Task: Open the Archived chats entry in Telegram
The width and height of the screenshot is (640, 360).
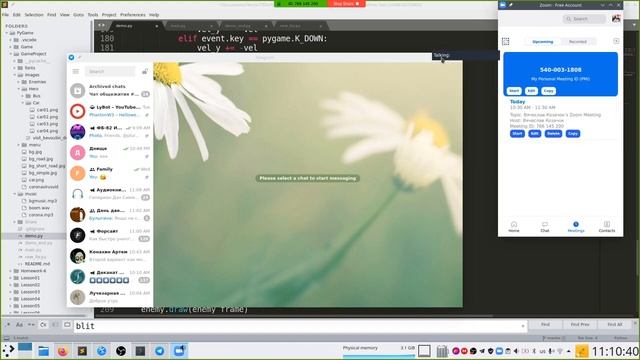Action: [x=110, y=90]
